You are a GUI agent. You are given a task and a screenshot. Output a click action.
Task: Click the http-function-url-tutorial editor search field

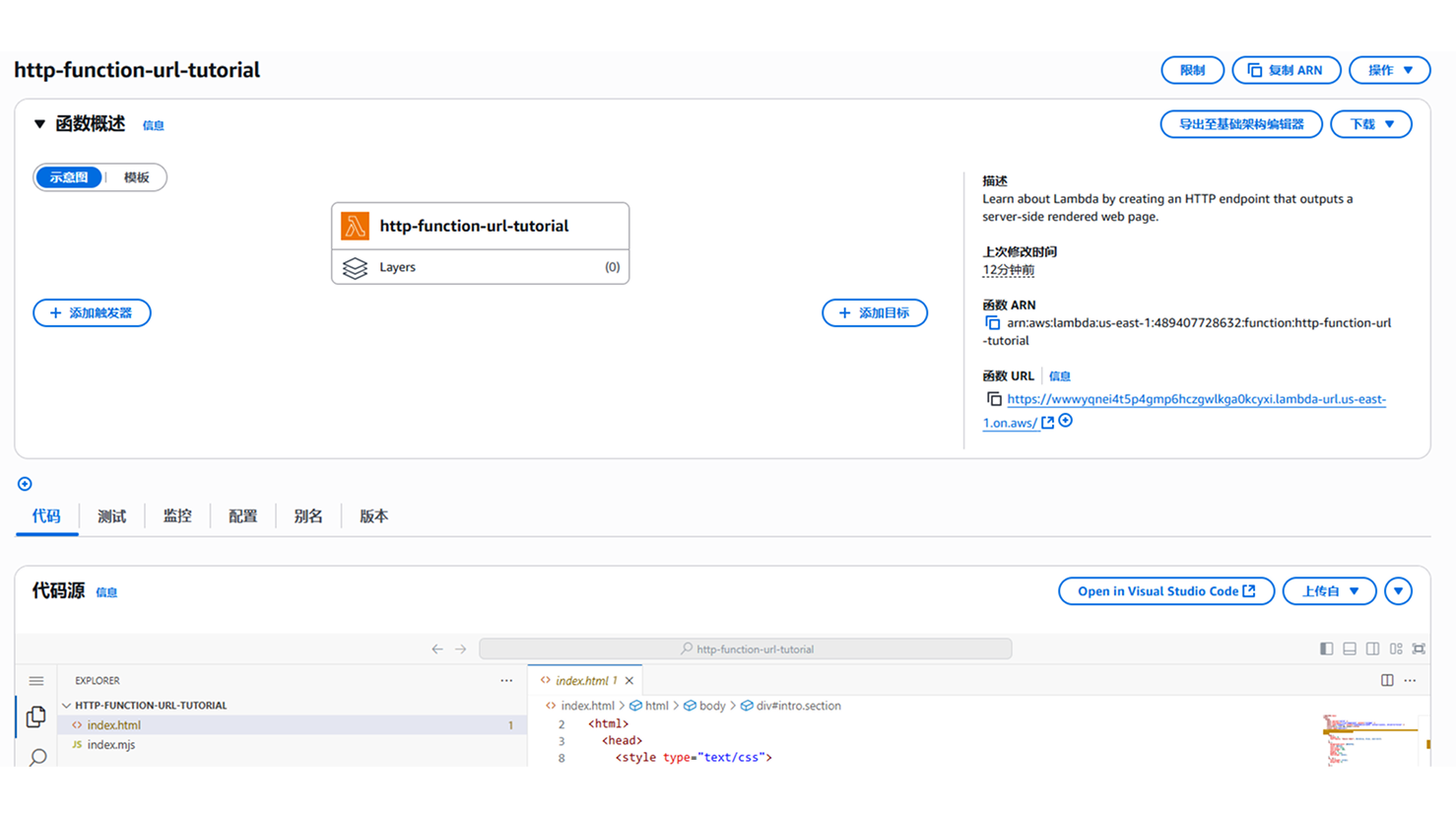click(x=745, y=648)
